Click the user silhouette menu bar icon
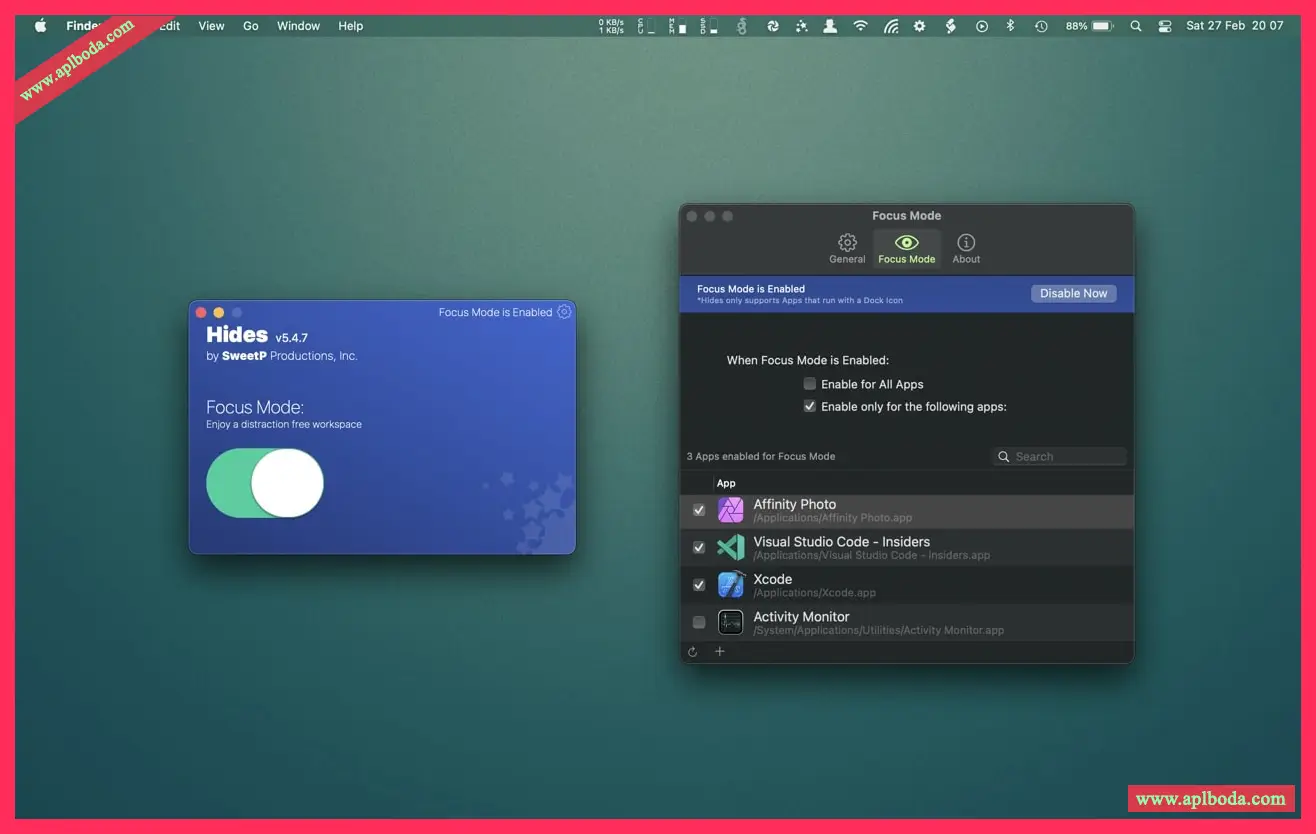This screenshot has width=1316, height=834. pyautogui.click(x=830, y=26)
